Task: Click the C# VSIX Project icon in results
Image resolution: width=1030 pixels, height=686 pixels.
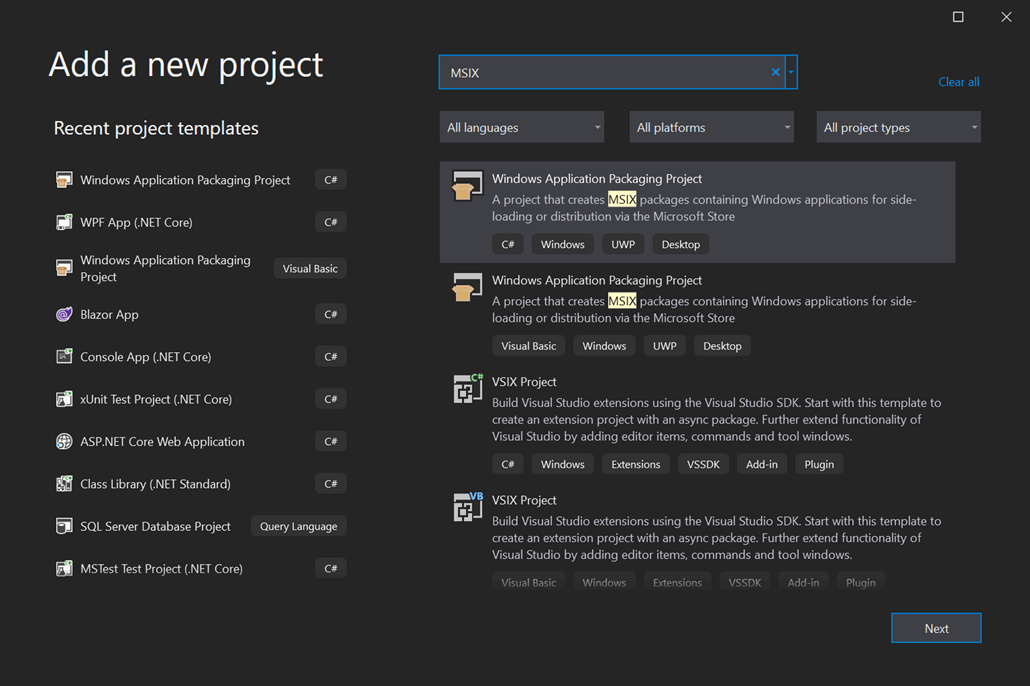Action: tap(467, 388)
